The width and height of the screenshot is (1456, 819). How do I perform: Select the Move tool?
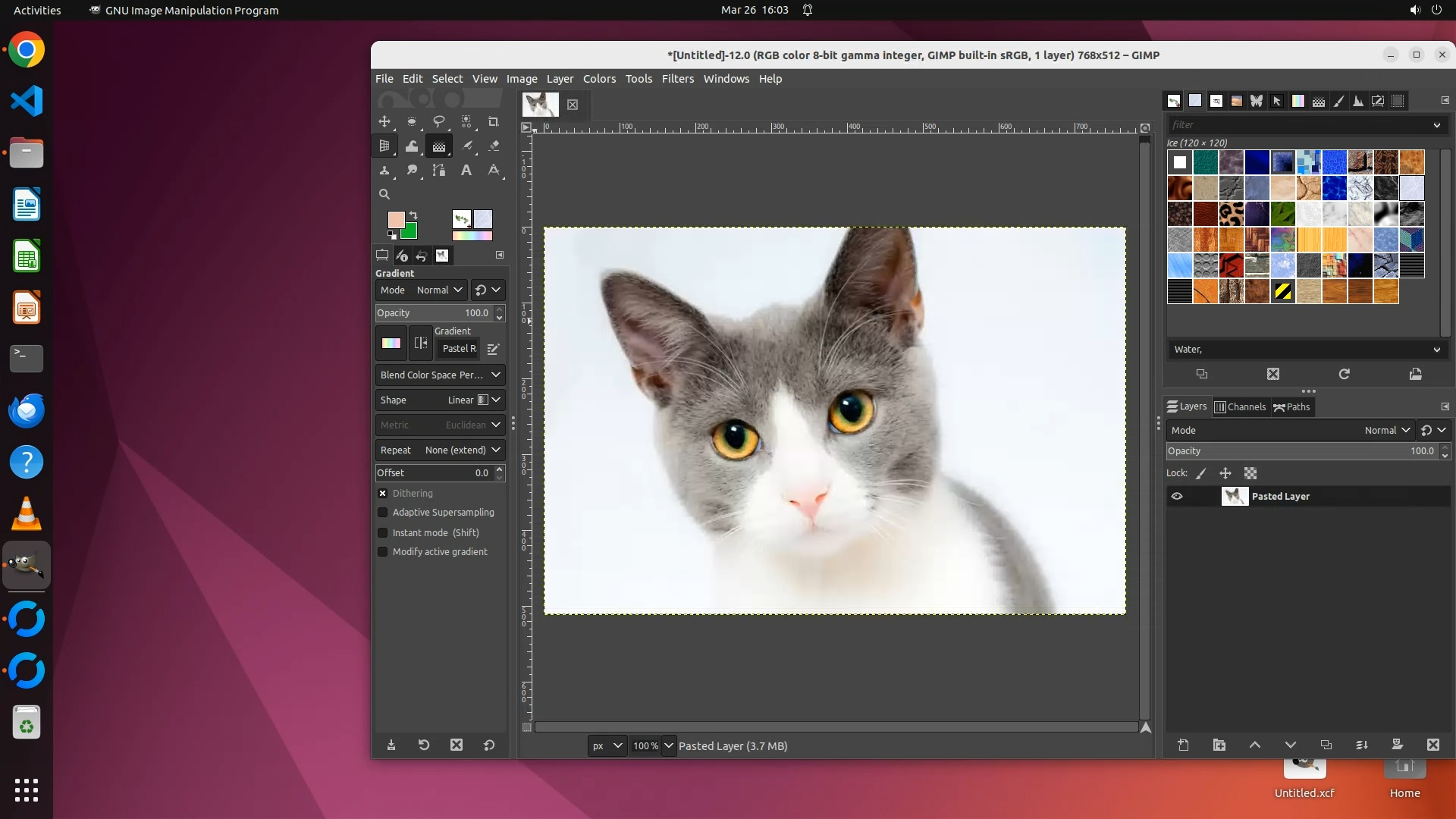point(384,121)
